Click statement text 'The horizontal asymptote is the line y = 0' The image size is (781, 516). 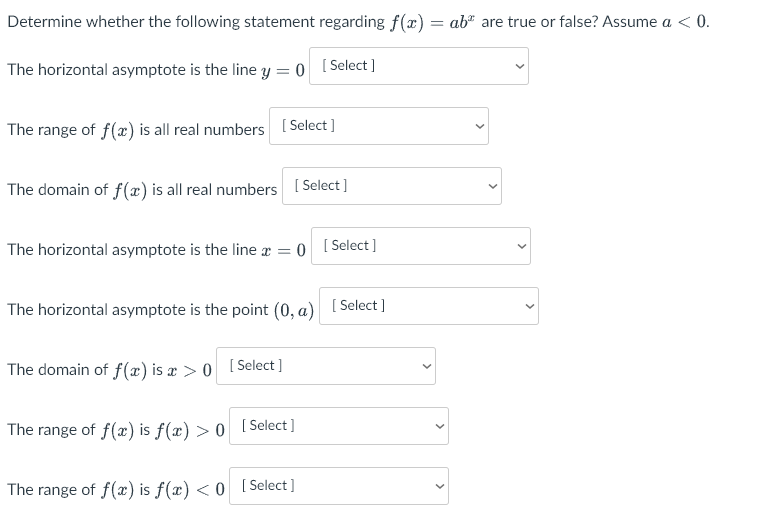(156, 70)
